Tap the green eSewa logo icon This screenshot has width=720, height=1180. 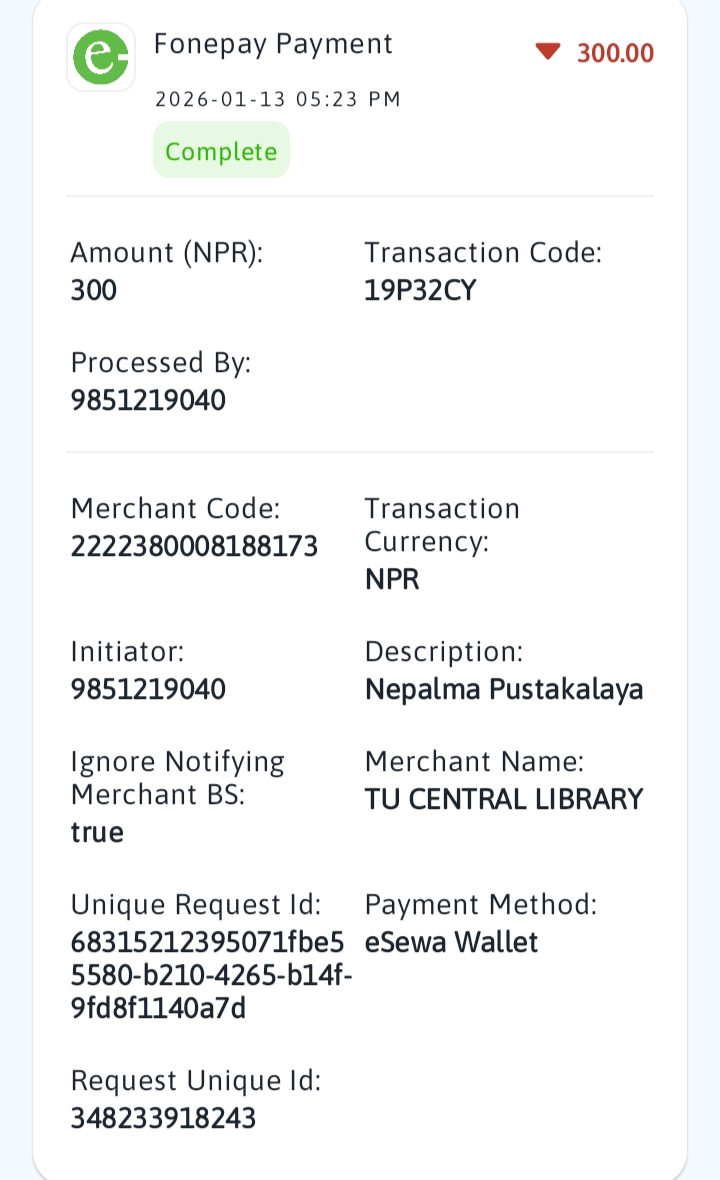tap(101, 58)
